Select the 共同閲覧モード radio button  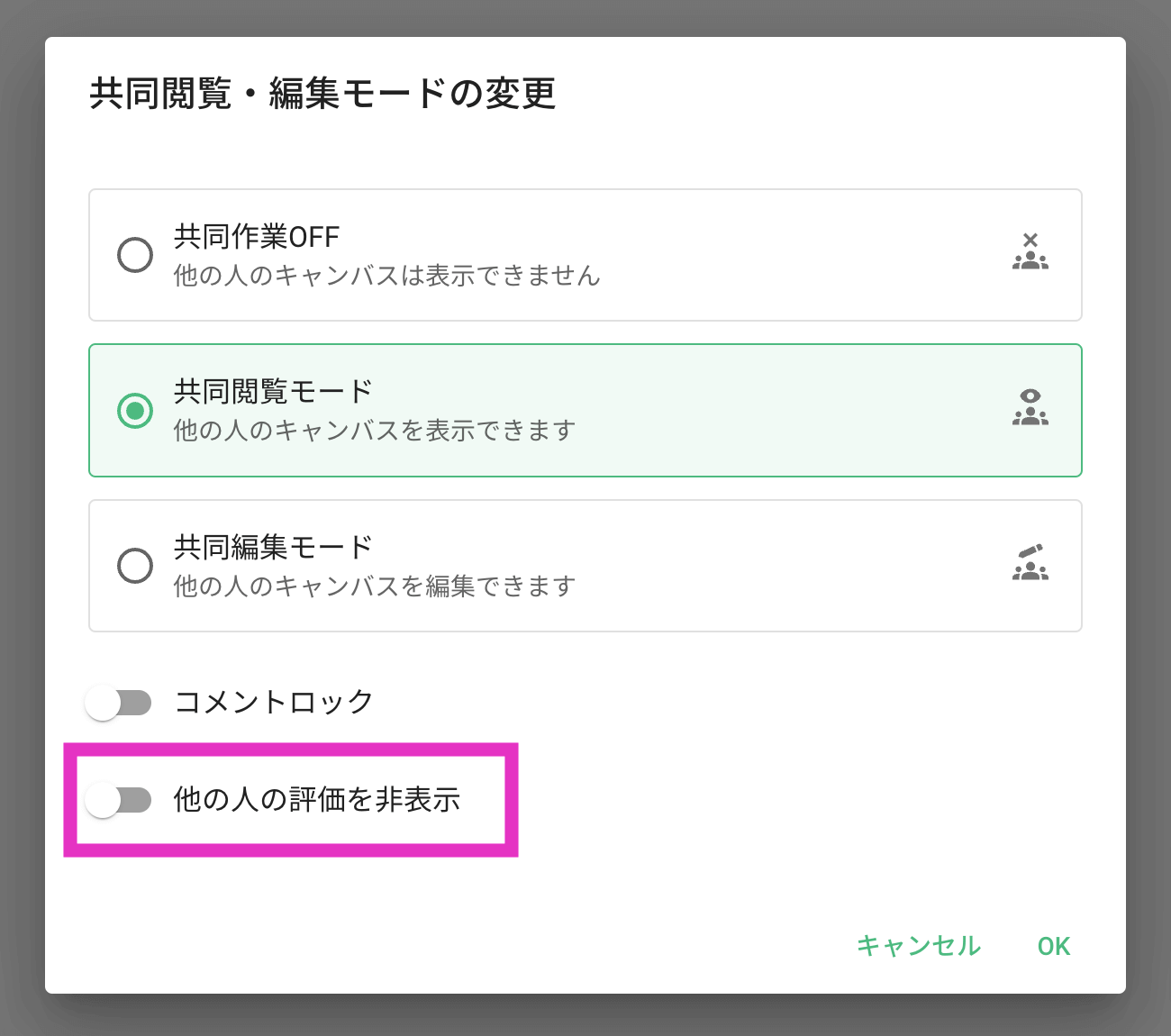[135, 411]
